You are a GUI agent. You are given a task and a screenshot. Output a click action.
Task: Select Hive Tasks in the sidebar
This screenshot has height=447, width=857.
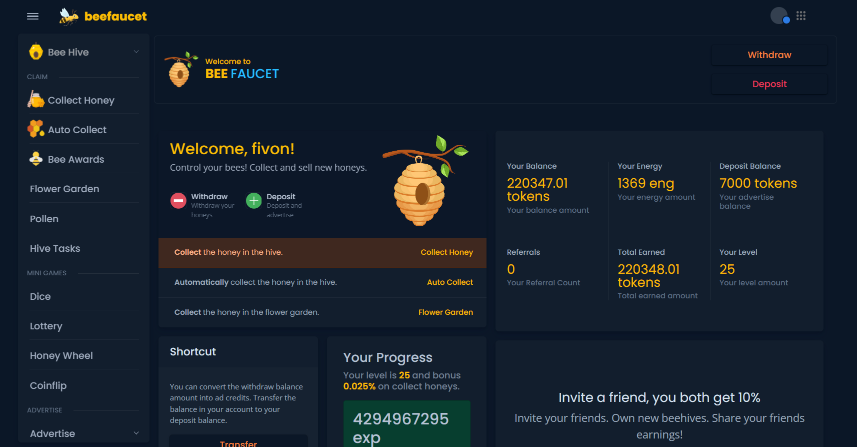pyautogui.click(x=55, y=248)
